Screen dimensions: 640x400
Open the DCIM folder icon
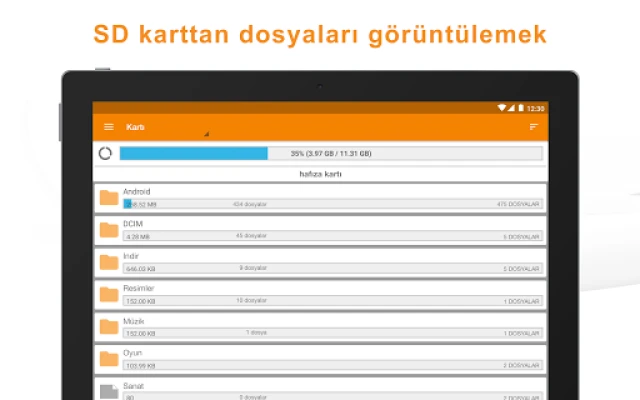pos(109,230)
